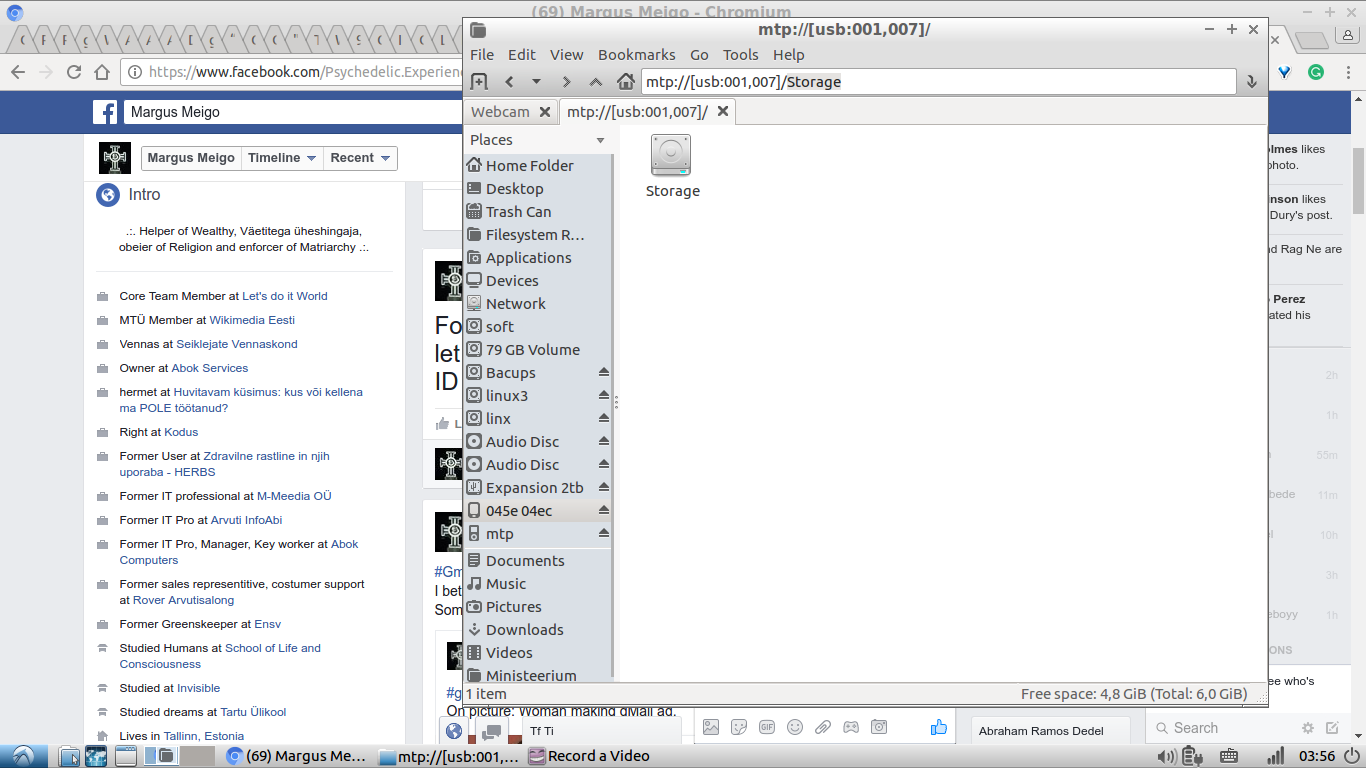Eject the 045e 04ec device

603,510
